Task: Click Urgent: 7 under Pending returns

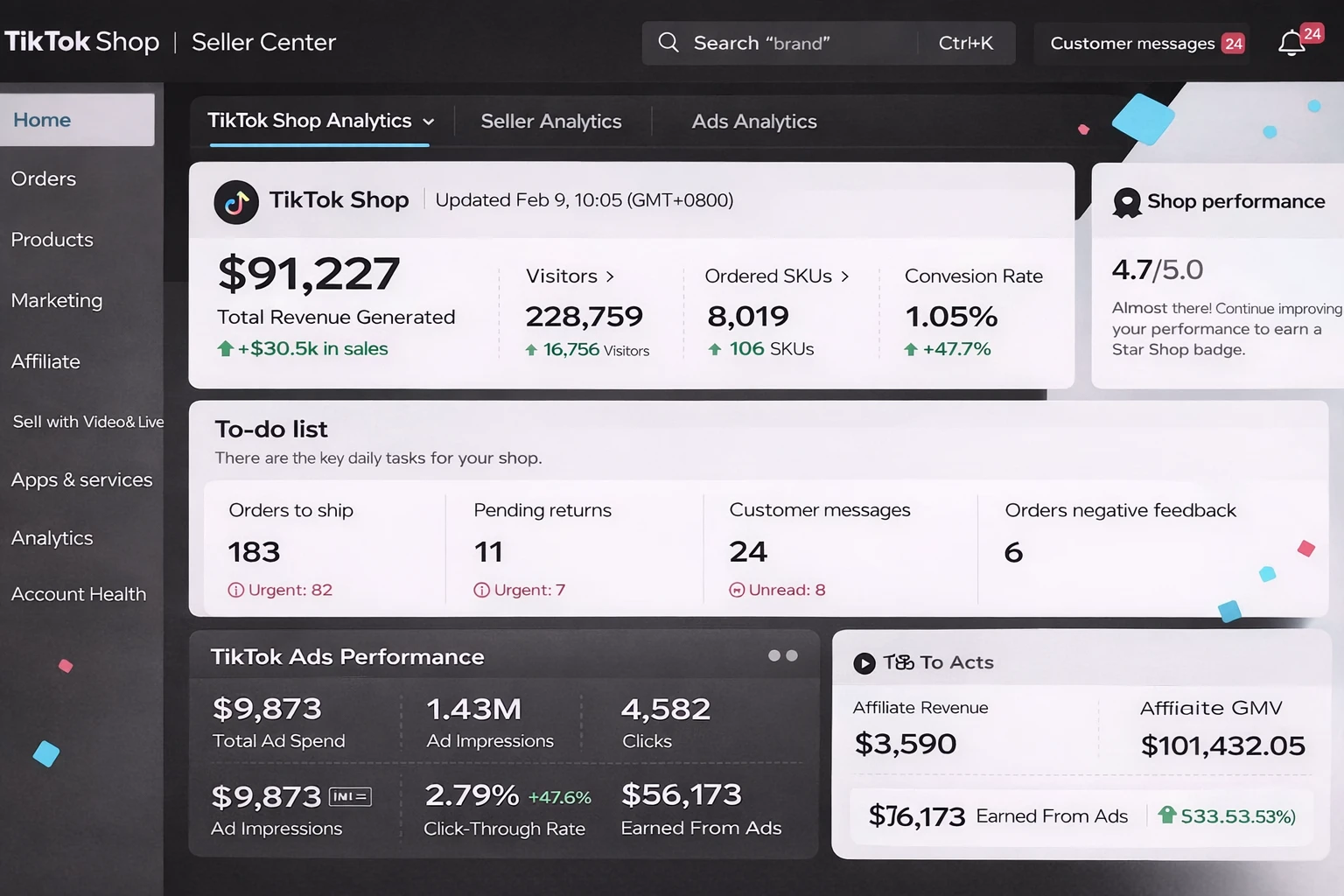Action: [x=520, y=590]
